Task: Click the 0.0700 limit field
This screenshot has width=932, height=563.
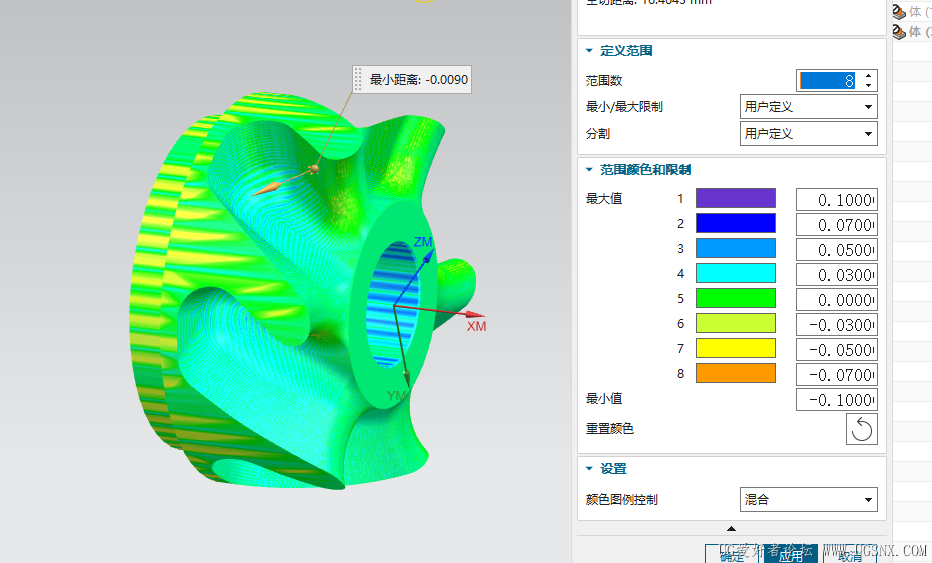Action: pyautogui.click(x=837, y=225)
